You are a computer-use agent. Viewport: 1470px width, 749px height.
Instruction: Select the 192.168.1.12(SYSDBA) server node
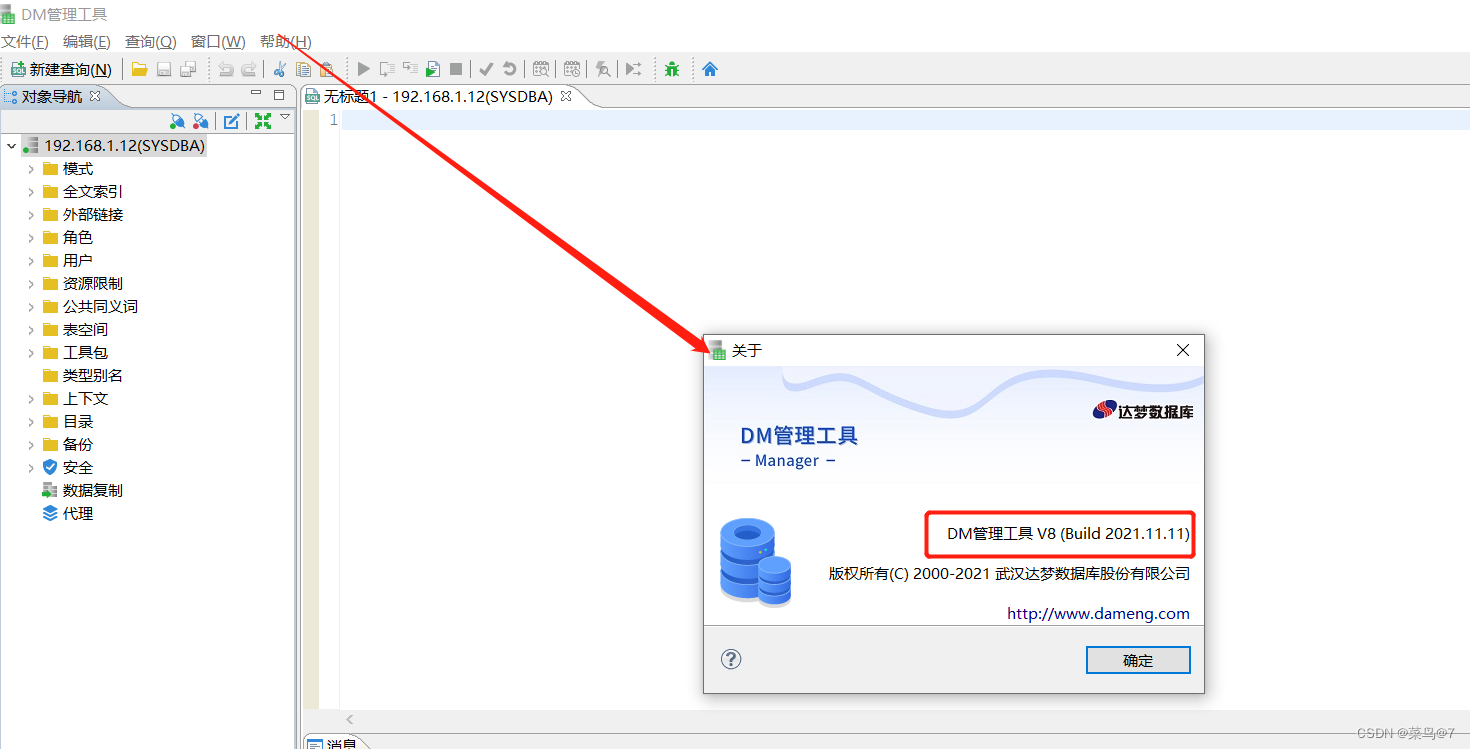(x=124, y=146)
